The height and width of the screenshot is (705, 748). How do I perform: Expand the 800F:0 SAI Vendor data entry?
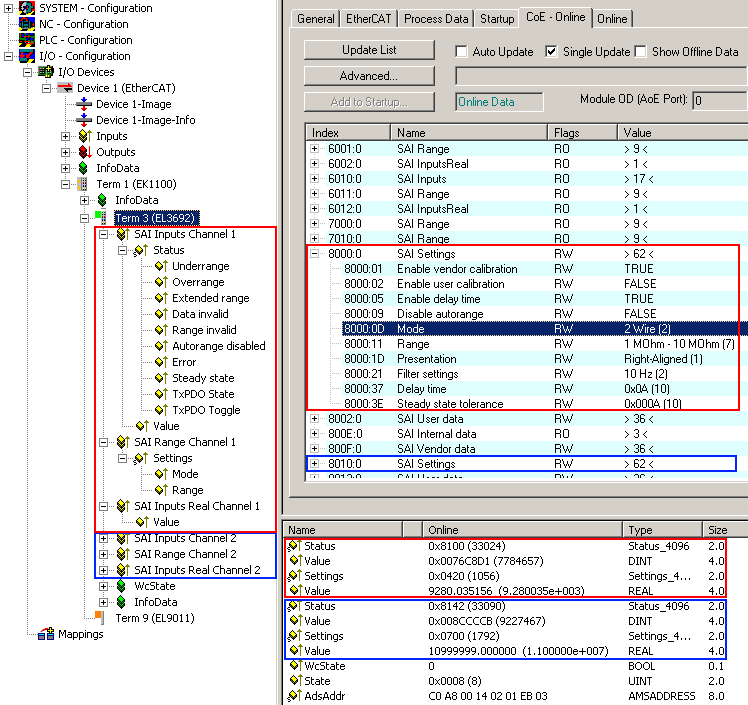pos(314,449)
